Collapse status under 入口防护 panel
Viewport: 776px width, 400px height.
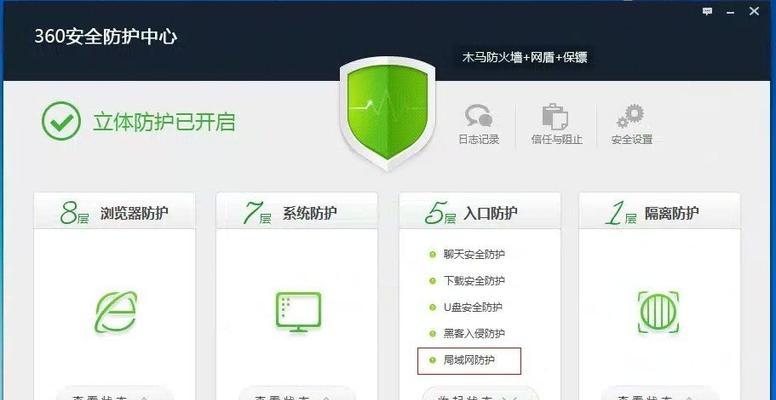480,395
